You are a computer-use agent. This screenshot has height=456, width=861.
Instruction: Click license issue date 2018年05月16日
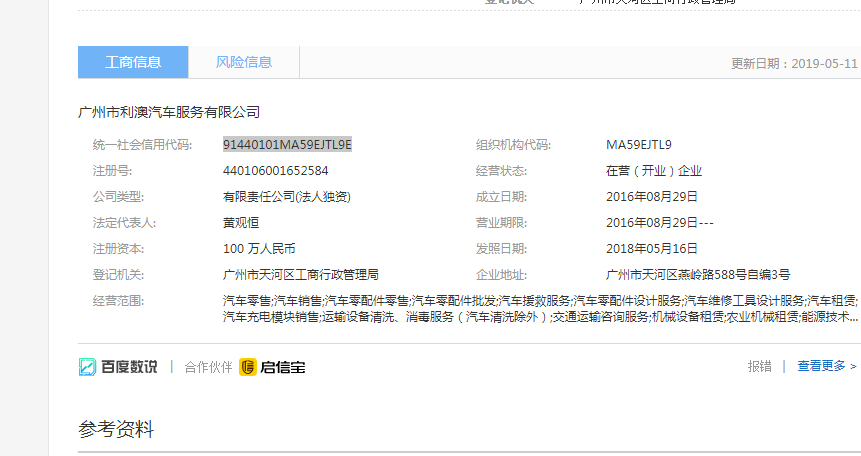[x=652, y=249]
